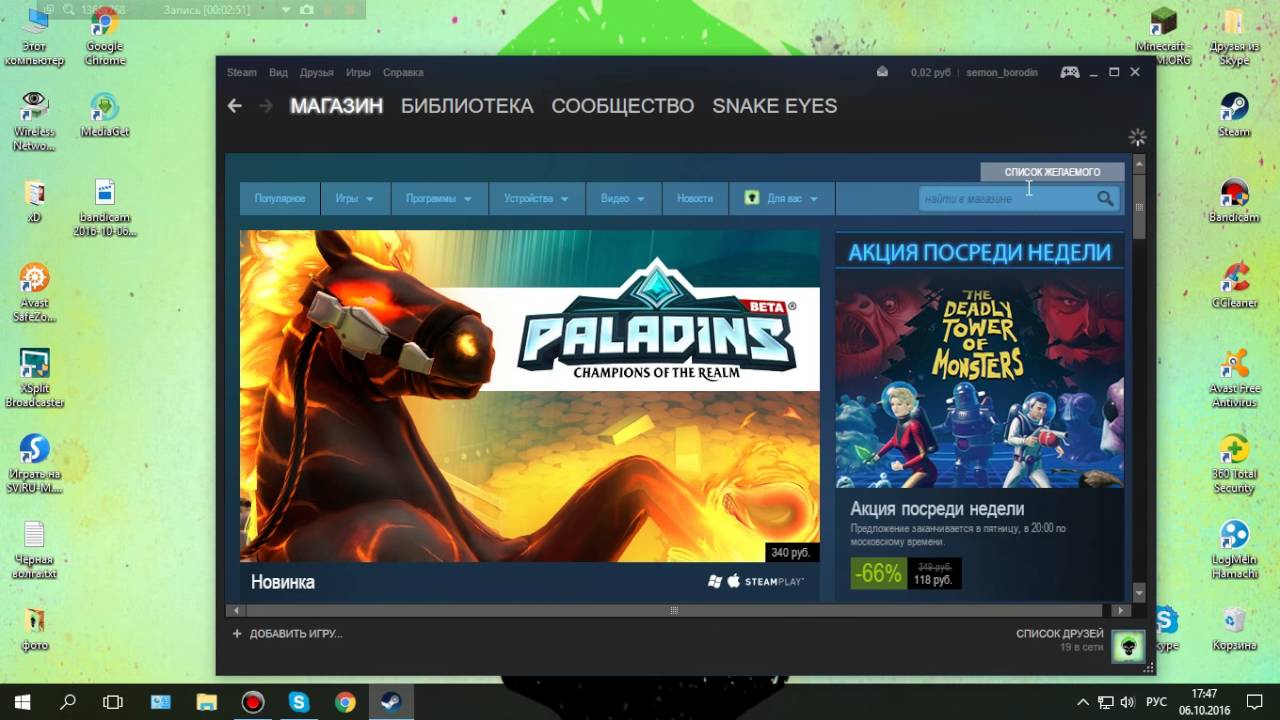Expand the Программы dropdown

pyautogui.click(x=439, y=199)
